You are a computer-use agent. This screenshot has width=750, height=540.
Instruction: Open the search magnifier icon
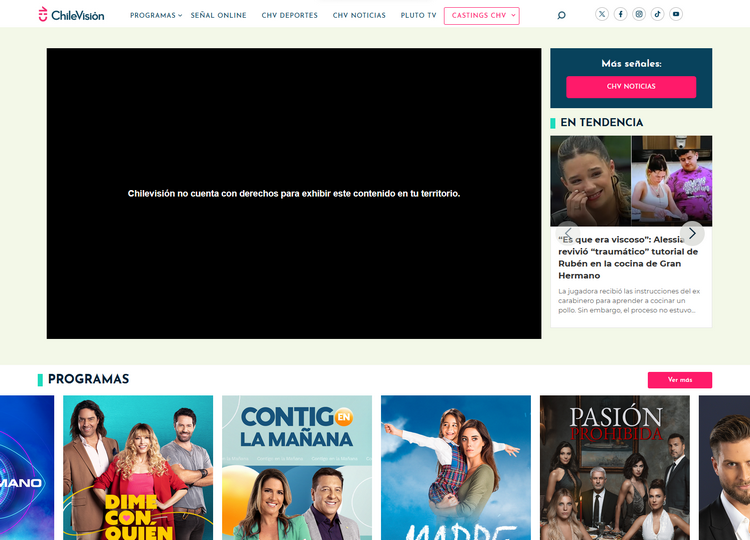pyautogui.click(x=562, y=15)
